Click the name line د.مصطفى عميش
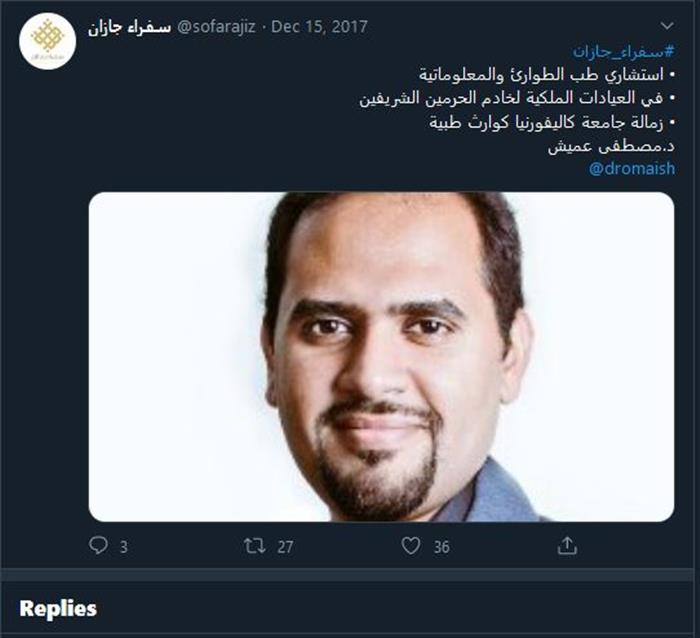Image resolution: width=700 pixels, height=638 pixels. point(611,146)
